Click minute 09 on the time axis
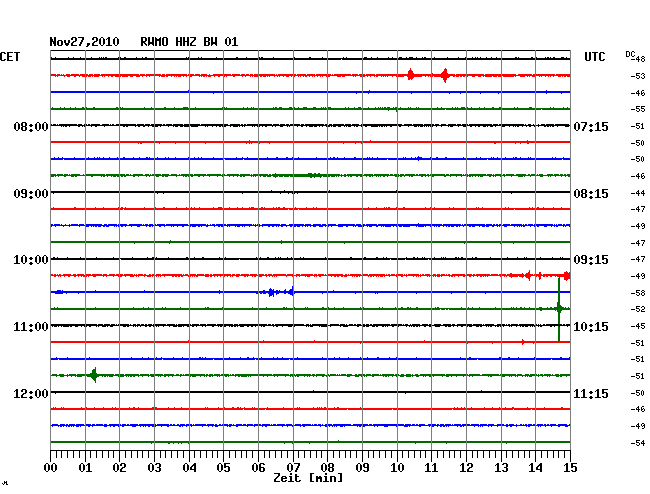650x494 pixels. tap(362, 467)
